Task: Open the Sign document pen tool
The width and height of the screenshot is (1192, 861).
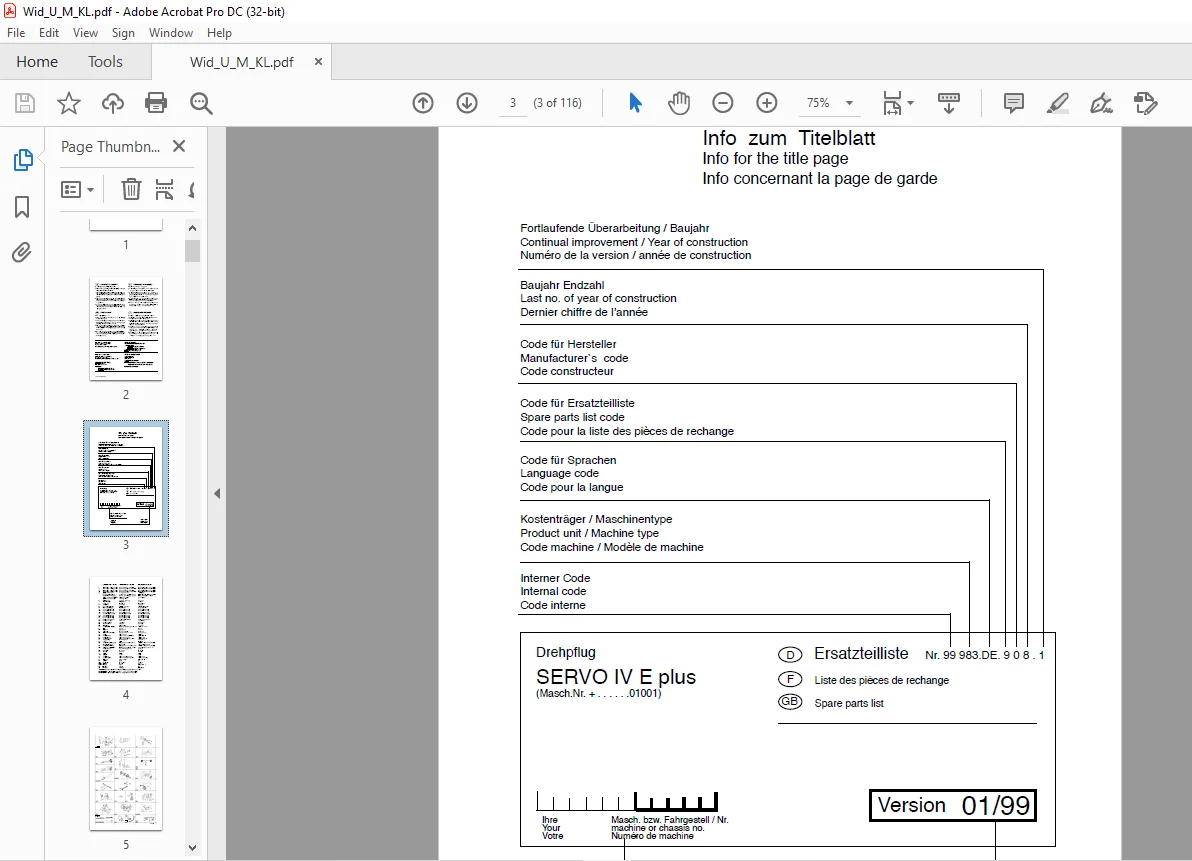Action: tap(1102, 103)
